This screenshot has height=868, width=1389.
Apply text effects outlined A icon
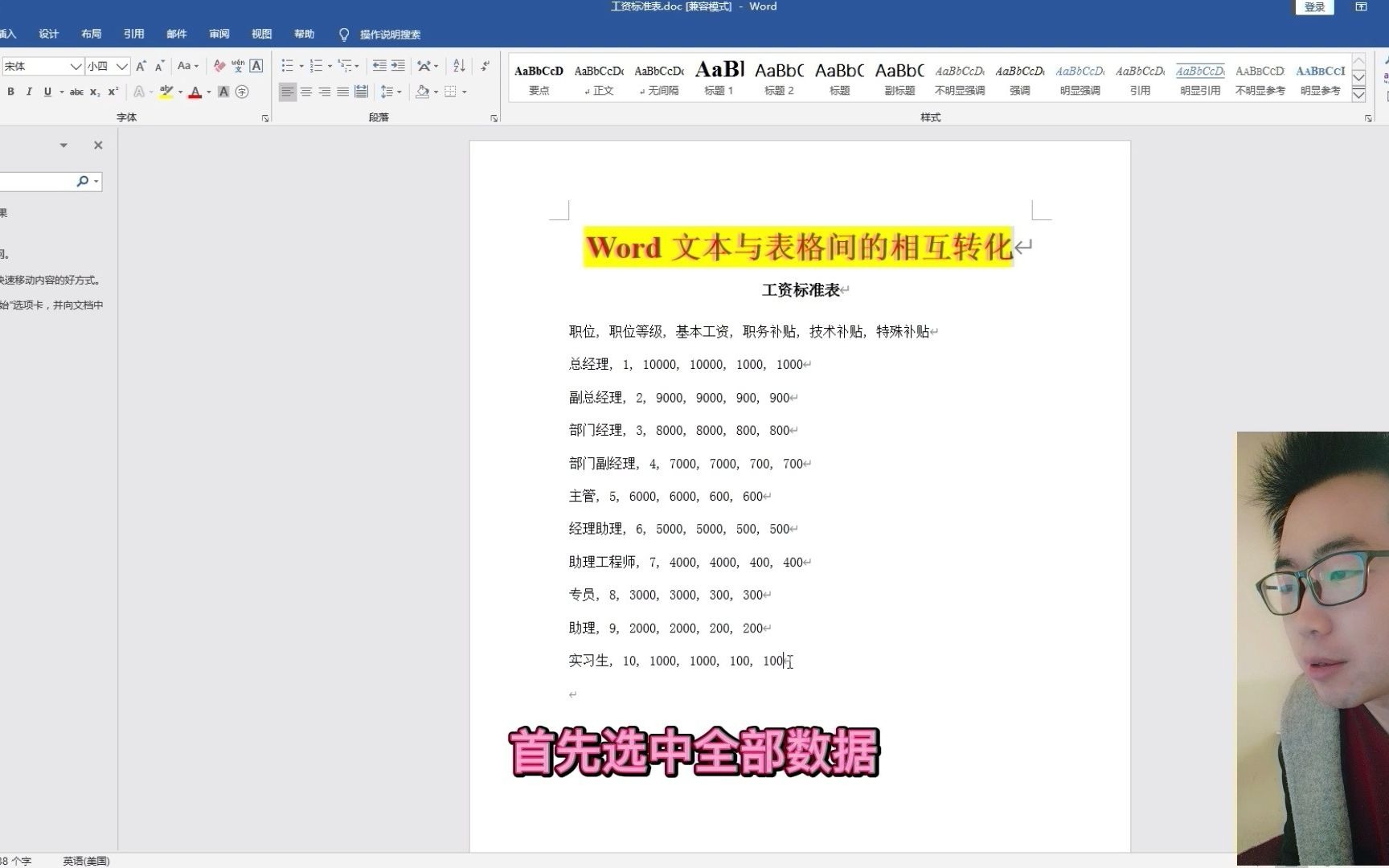point(139,92)
